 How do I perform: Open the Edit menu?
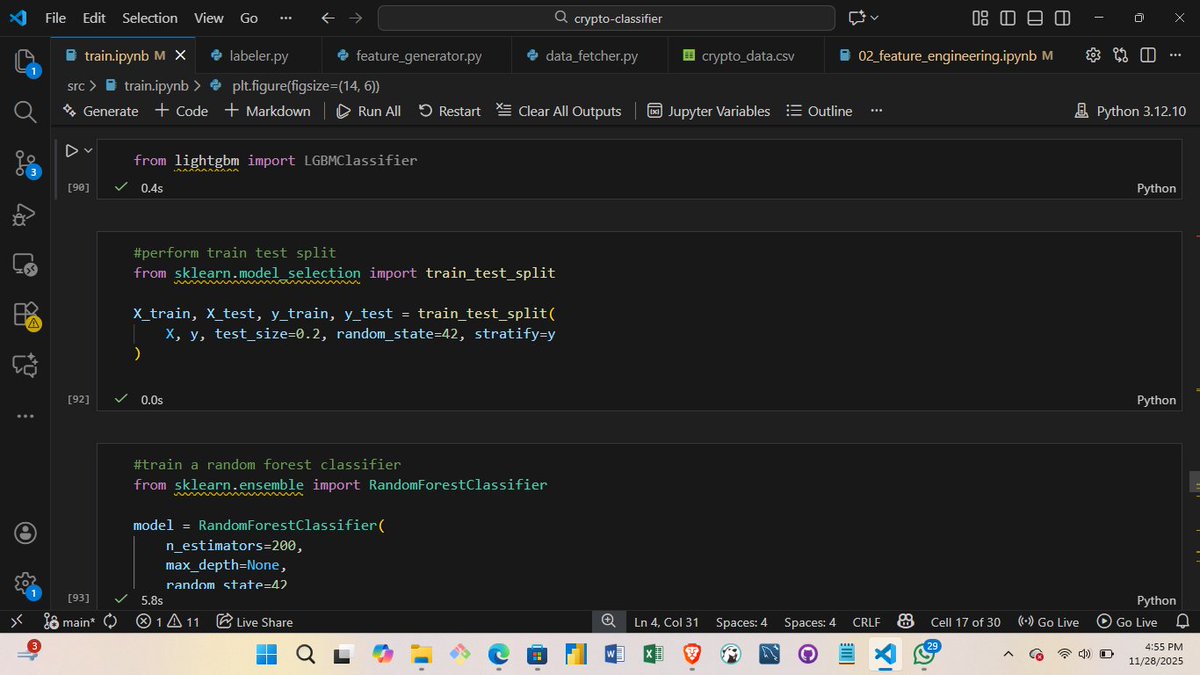point(94,18)
